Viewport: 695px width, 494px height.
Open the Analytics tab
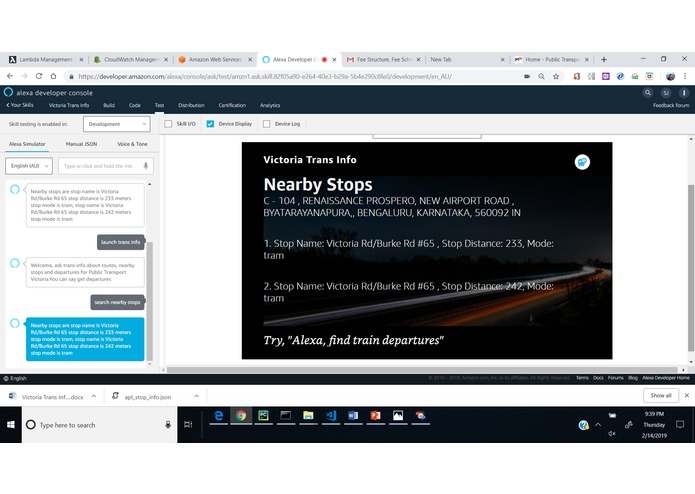click(x=270, y=105)
